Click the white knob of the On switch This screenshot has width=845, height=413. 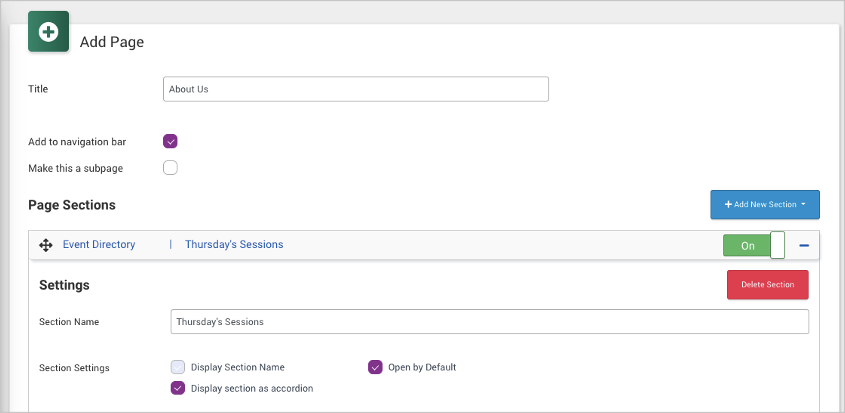(777, 245)
